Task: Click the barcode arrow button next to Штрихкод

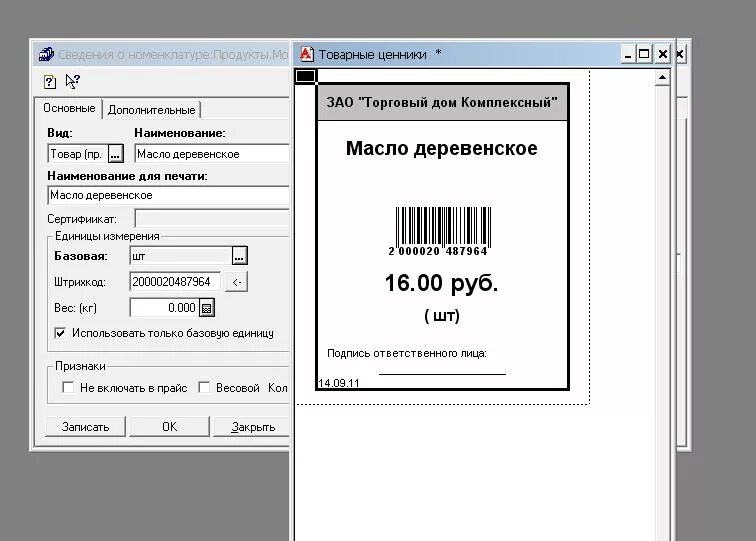Action: pos(236,282)
